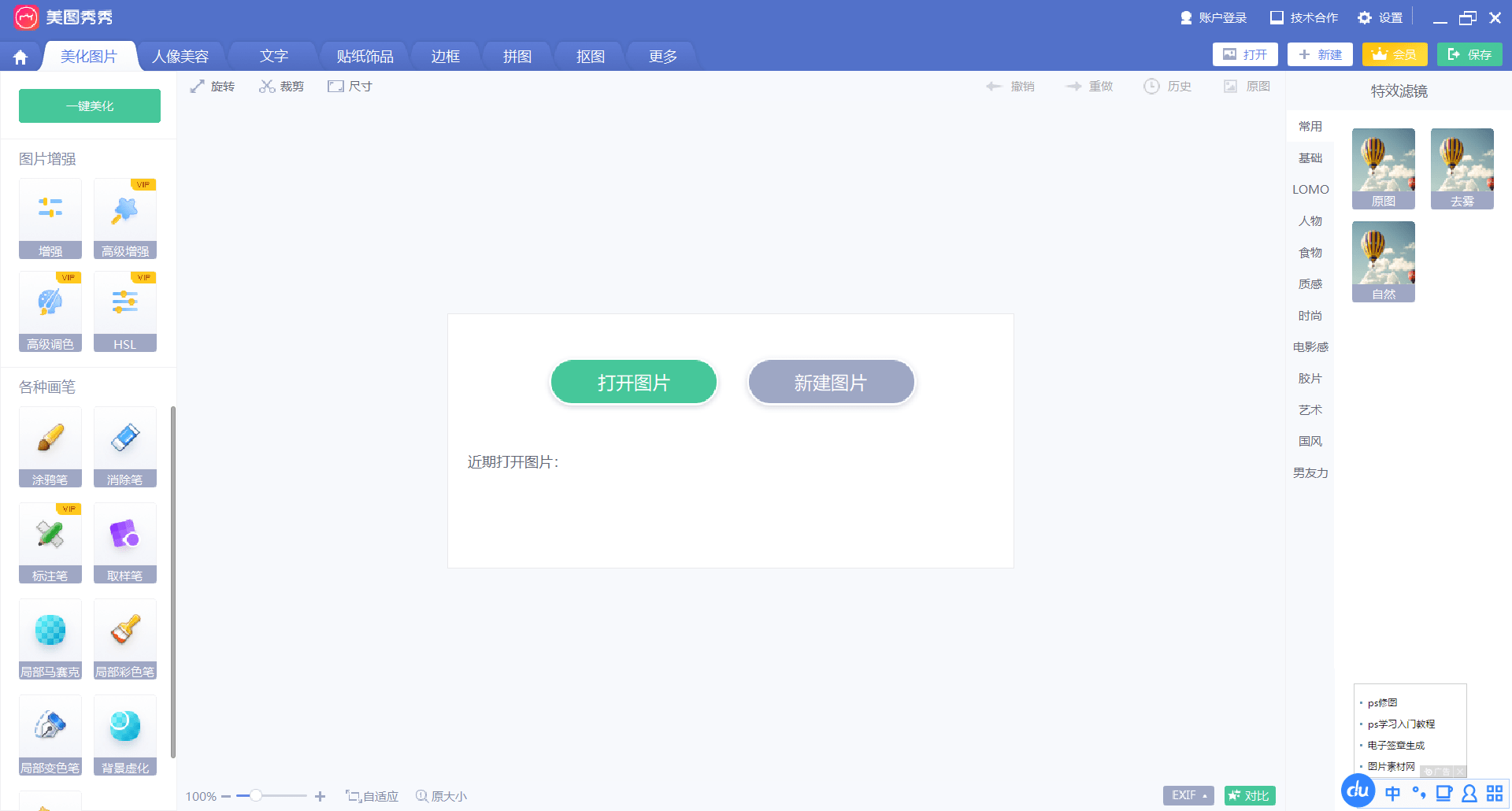
Task: Click the 裁剪 crop tool
Action: tap(282, 87)
